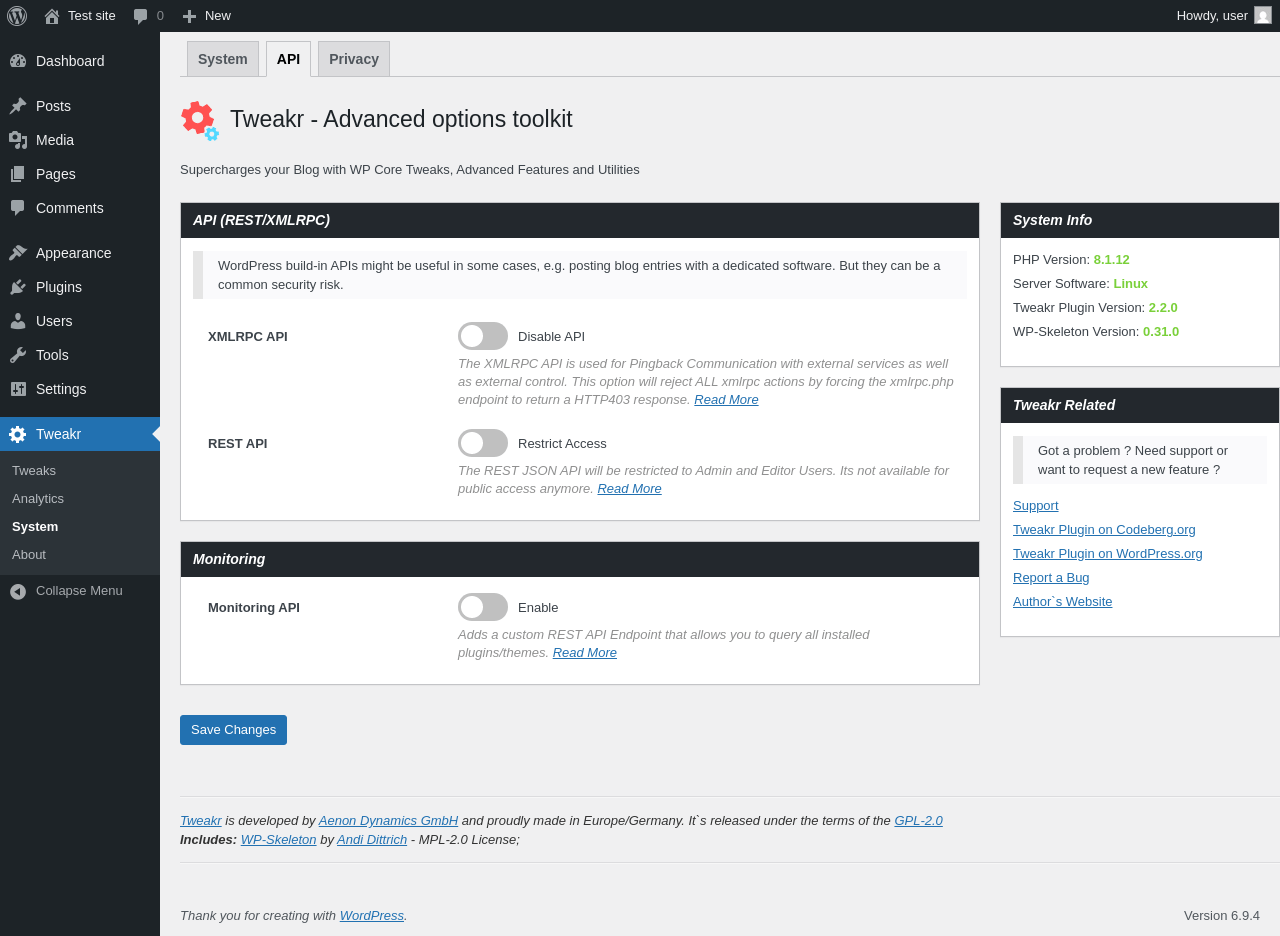Screen dimensions: 1280x936
Task: Click the Server Software Linux value
Action: [1130, 284]
